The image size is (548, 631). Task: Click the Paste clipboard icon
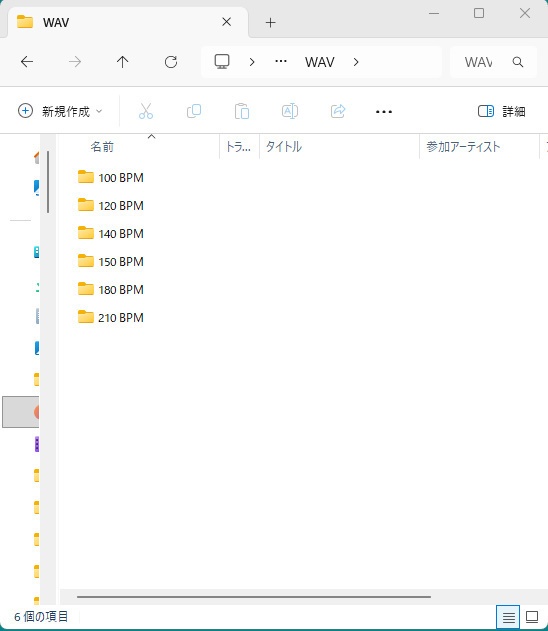point(242,111)
